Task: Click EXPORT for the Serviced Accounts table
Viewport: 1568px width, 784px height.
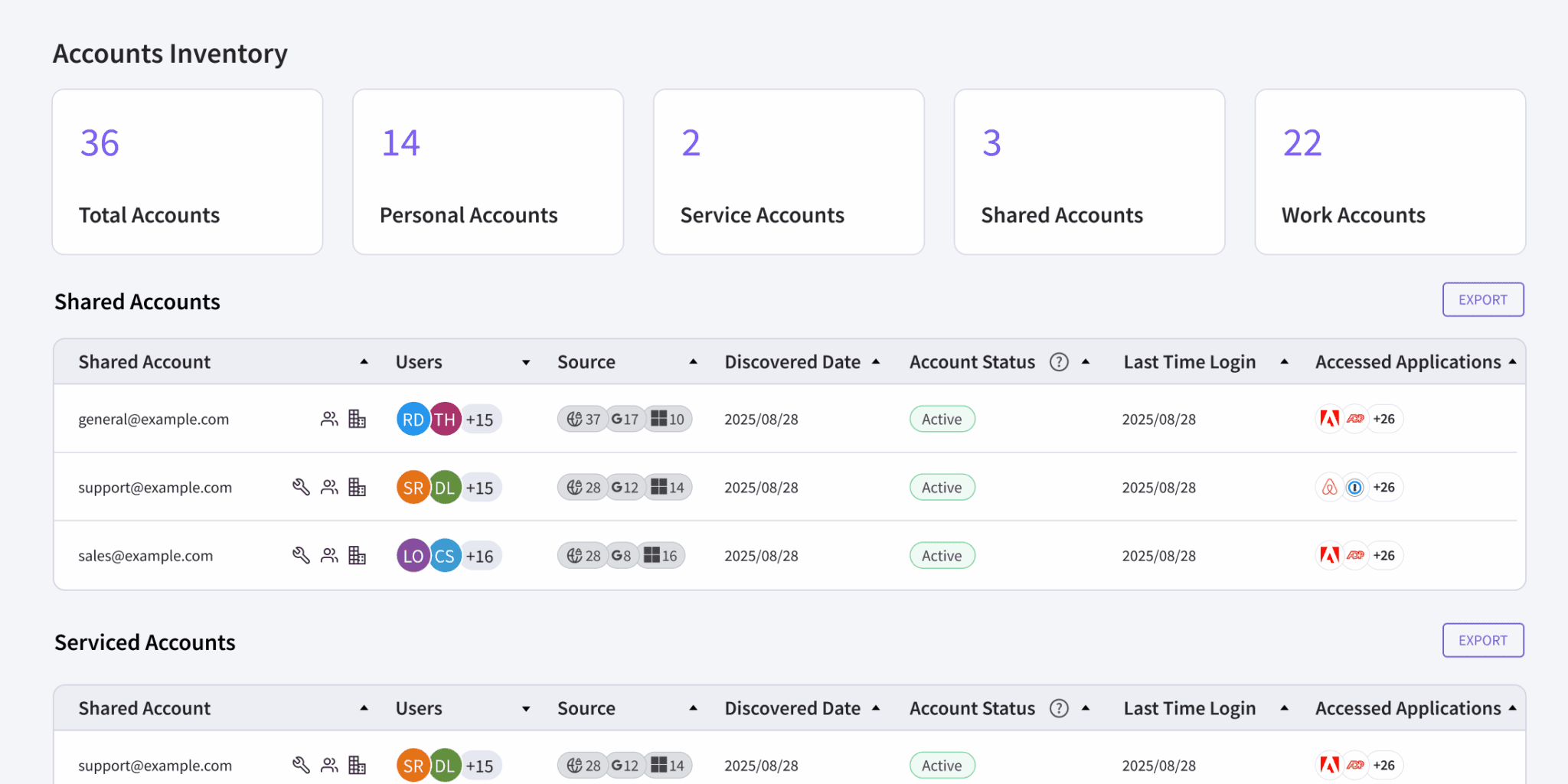Action: (x=1482, y=640)
